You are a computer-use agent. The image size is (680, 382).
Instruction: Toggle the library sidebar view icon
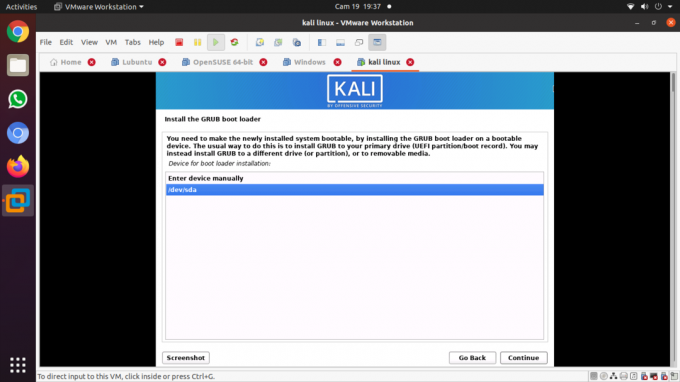[x=322, y=42]
